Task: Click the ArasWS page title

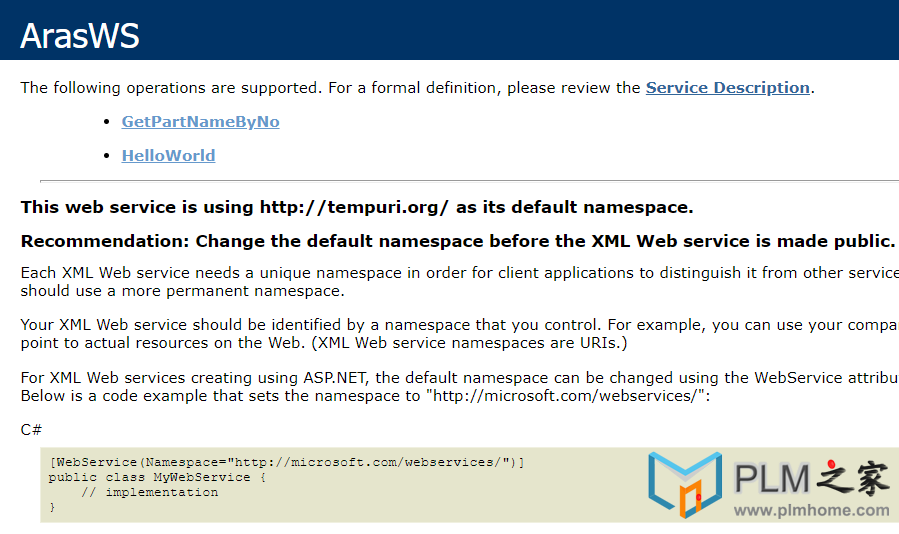Action: (80, 36)
